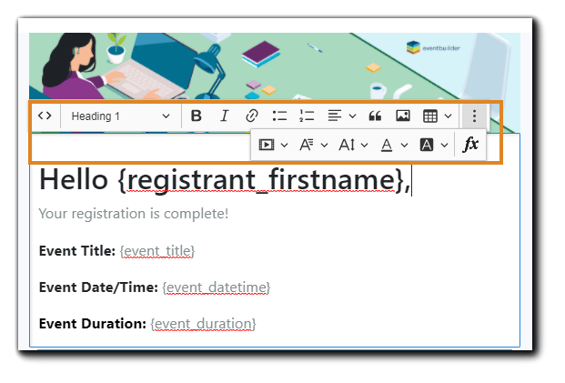This screenshot has width=565, height=383.
Task: Toggle bold formatting
Action: [196, 116]
